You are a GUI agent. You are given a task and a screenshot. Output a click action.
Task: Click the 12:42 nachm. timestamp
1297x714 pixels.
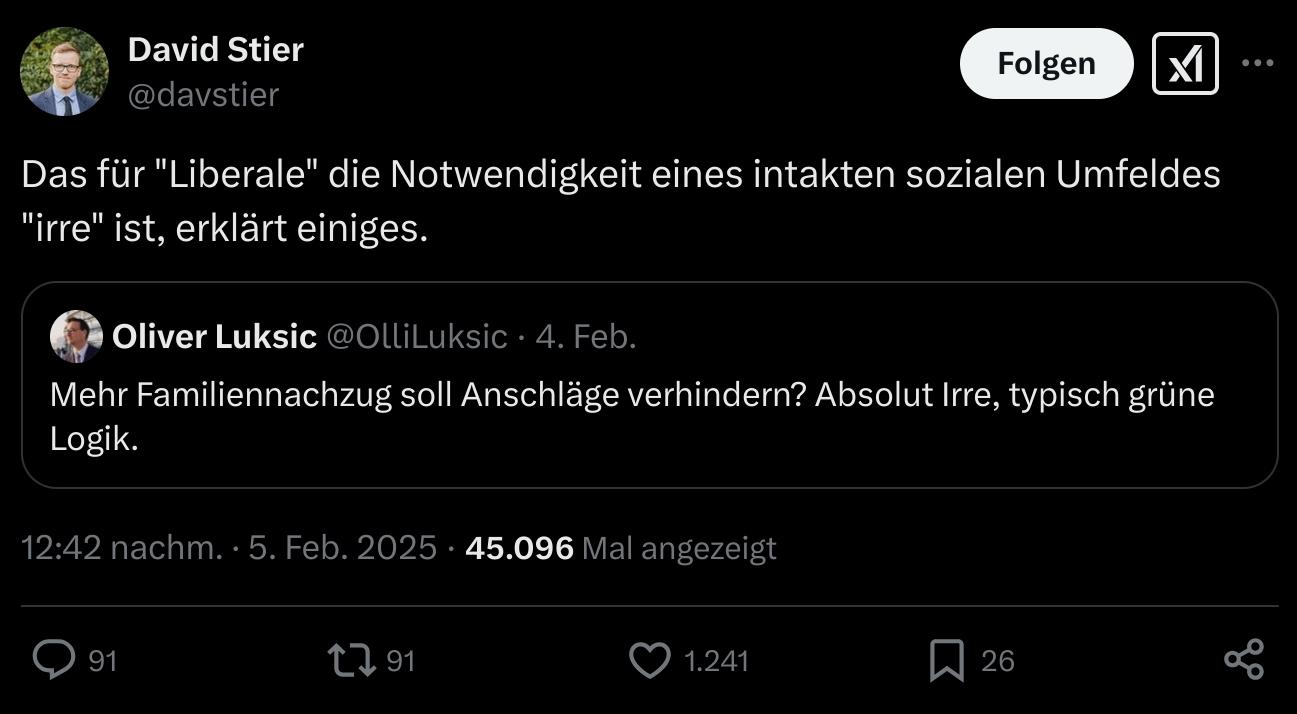click(122, 548)
